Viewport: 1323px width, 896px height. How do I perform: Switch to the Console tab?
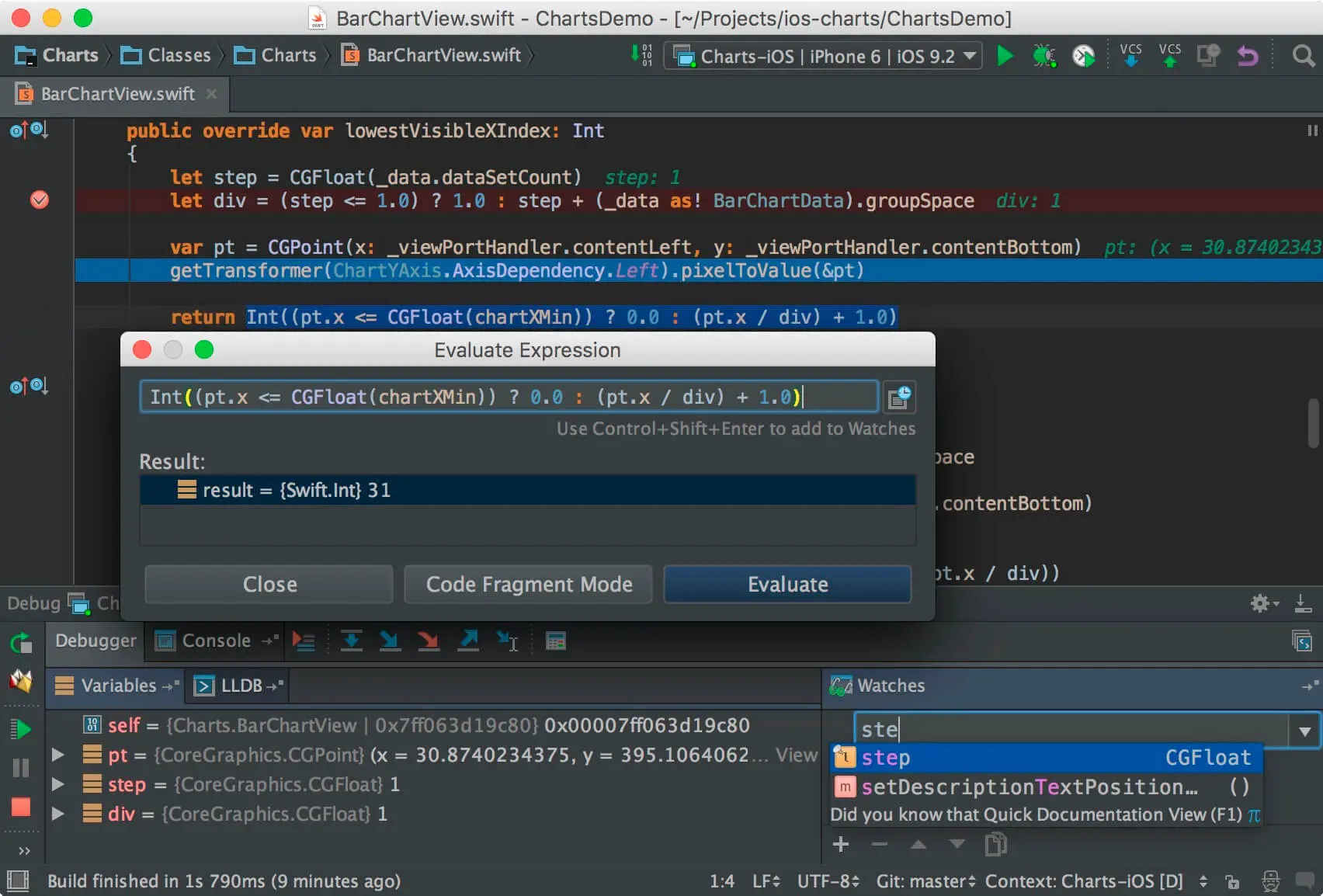[x=216, y=641]
